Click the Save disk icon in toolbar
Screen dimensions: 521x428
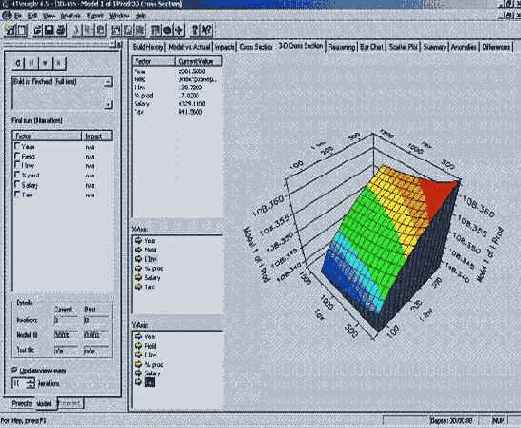tap(49, 30)
